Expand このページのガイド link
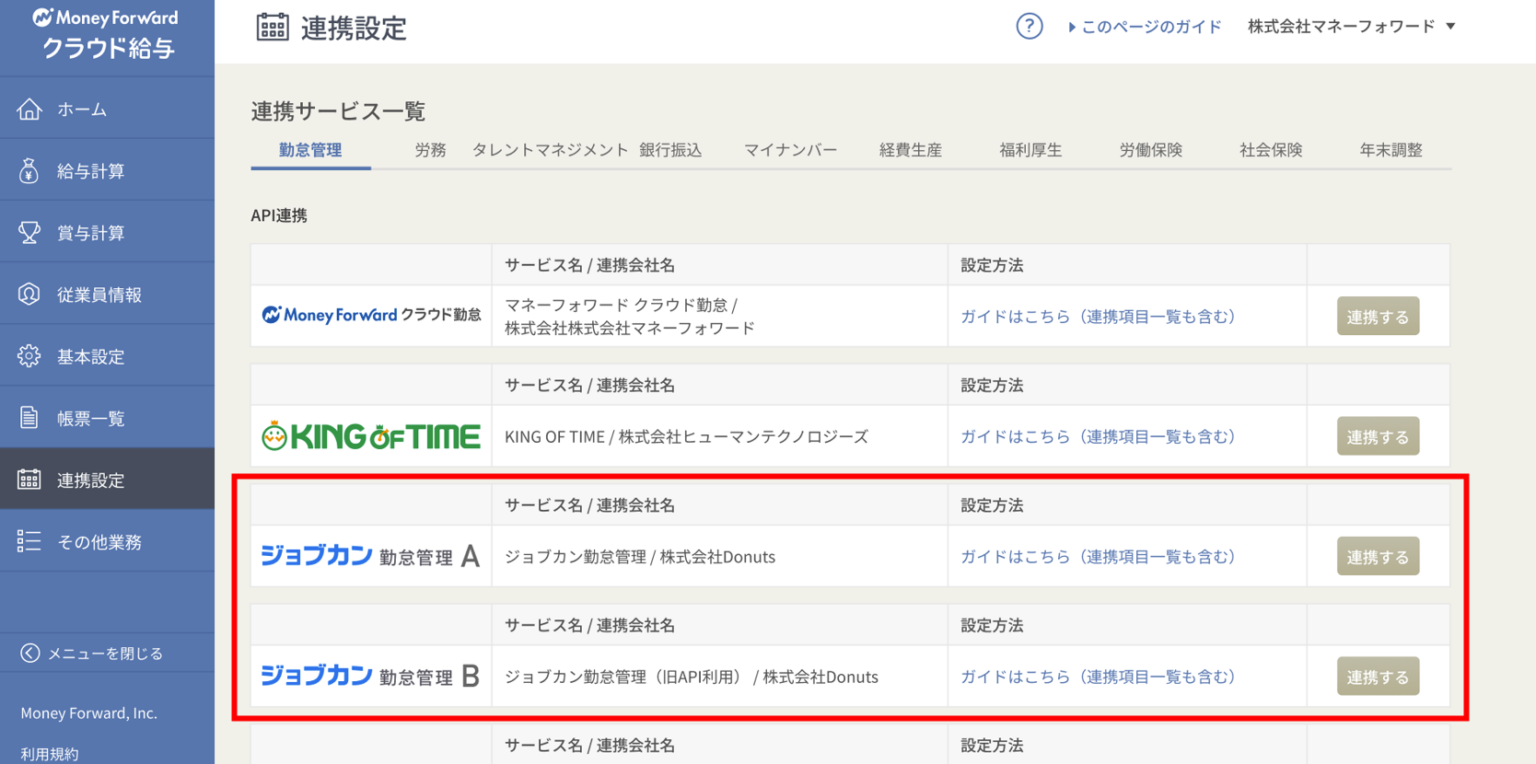This screenshot has height=764, width=1536. pos(1145,27)
